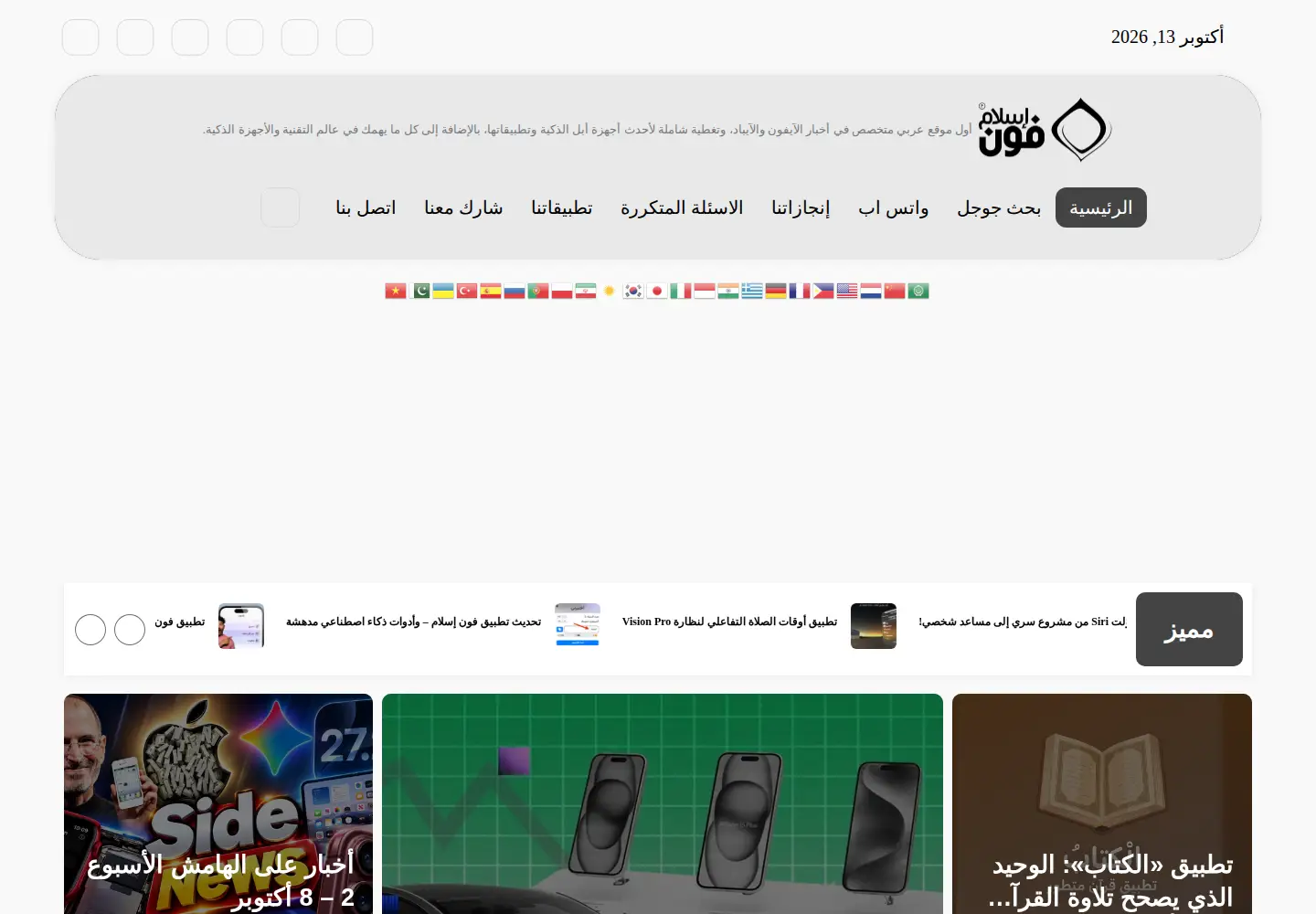Select the France flag translation
The image size is (1316, 914).
point(800,291)
